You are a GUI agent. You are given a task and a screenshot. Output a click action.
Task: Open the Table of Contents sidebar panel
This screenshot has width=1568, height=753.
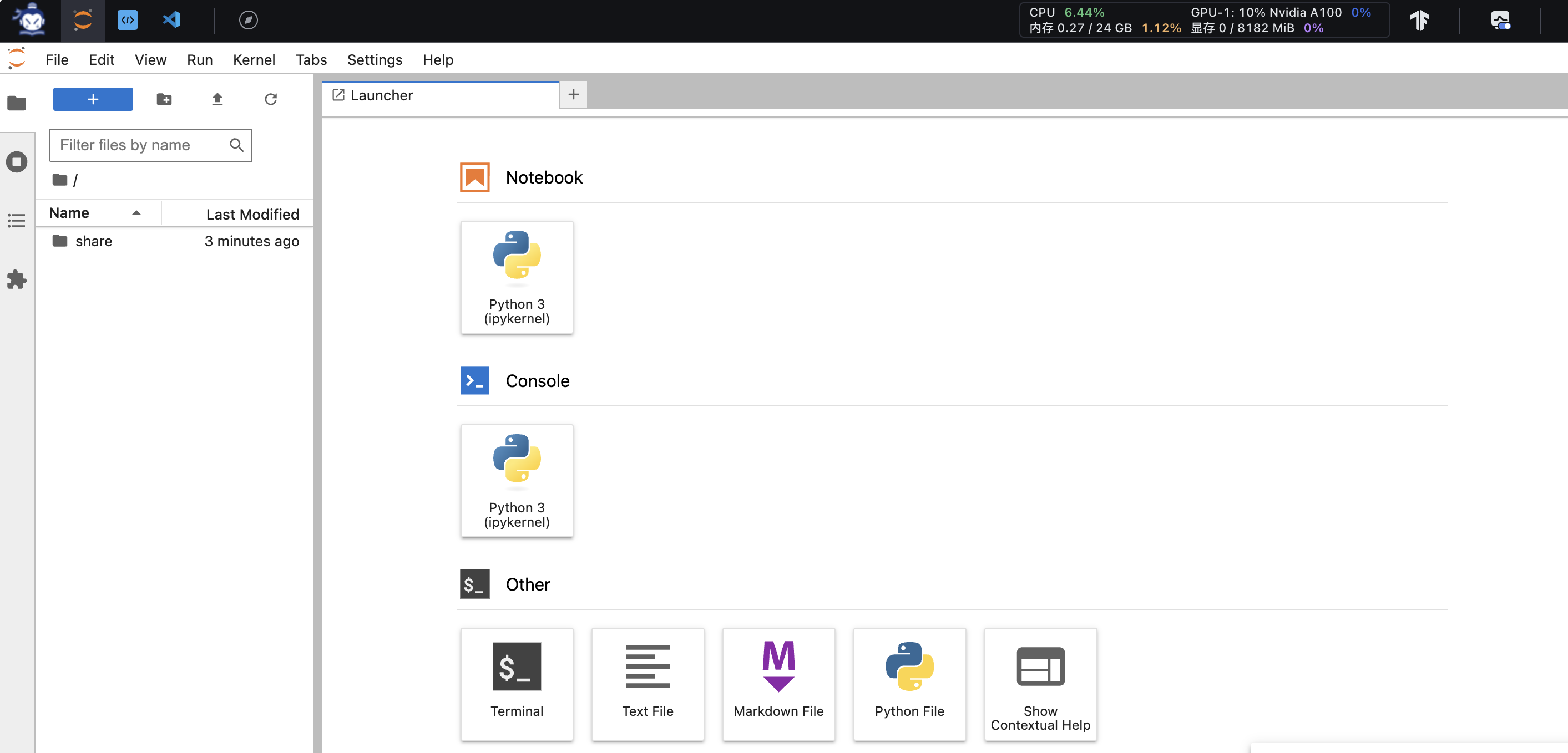[x=17, y=220]
